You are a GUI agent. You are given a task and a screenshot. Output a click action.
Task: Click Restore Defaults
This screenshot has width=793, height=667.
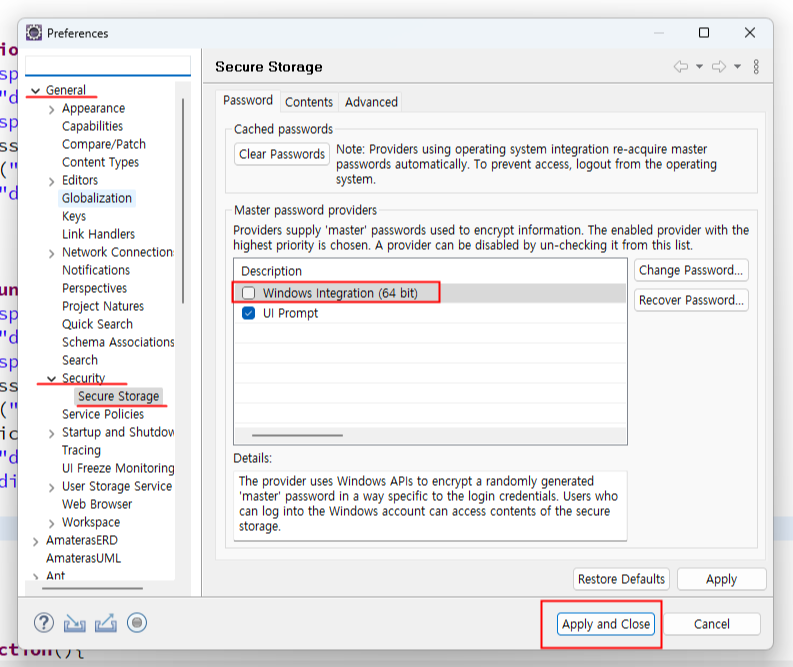pyautogui.click(x=621, y=579)
